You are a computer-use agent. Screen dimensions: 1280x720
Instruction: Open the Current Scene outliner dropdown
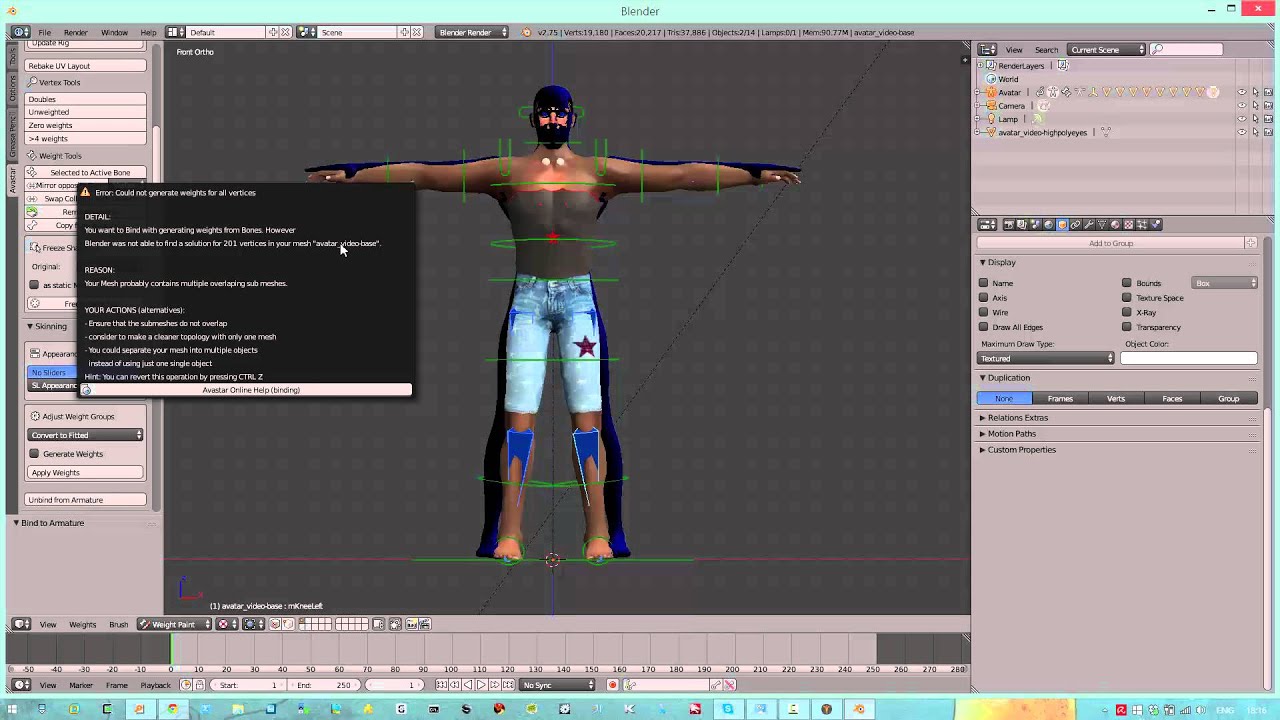(x=1107, y=50)
